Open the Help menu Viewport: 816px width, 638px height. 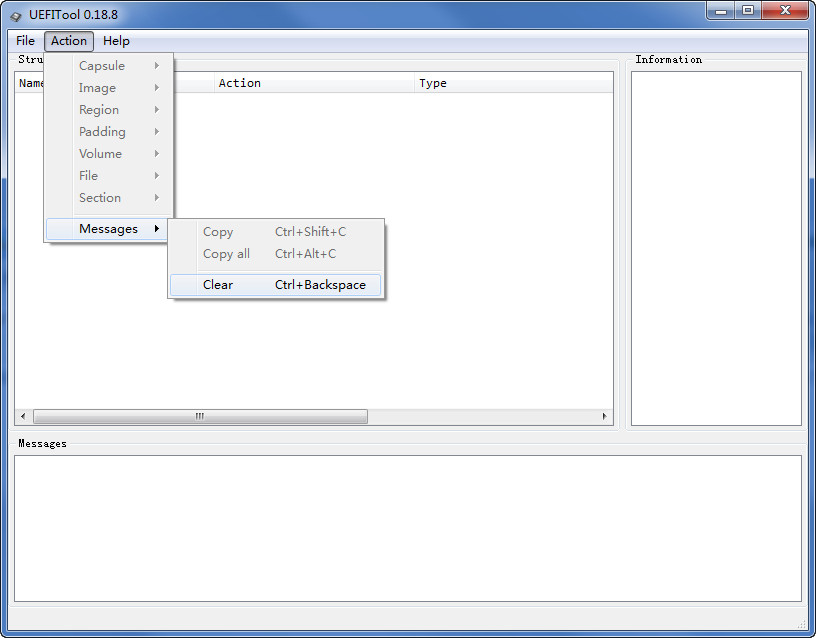click(116, 41)
